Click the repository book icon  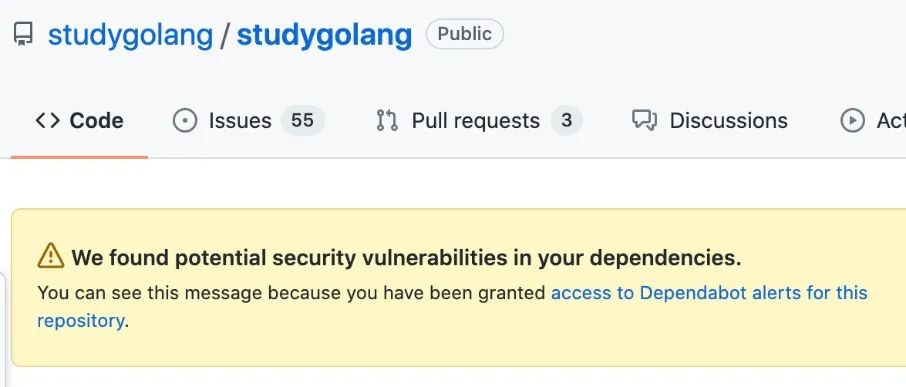tap(23, 35)
